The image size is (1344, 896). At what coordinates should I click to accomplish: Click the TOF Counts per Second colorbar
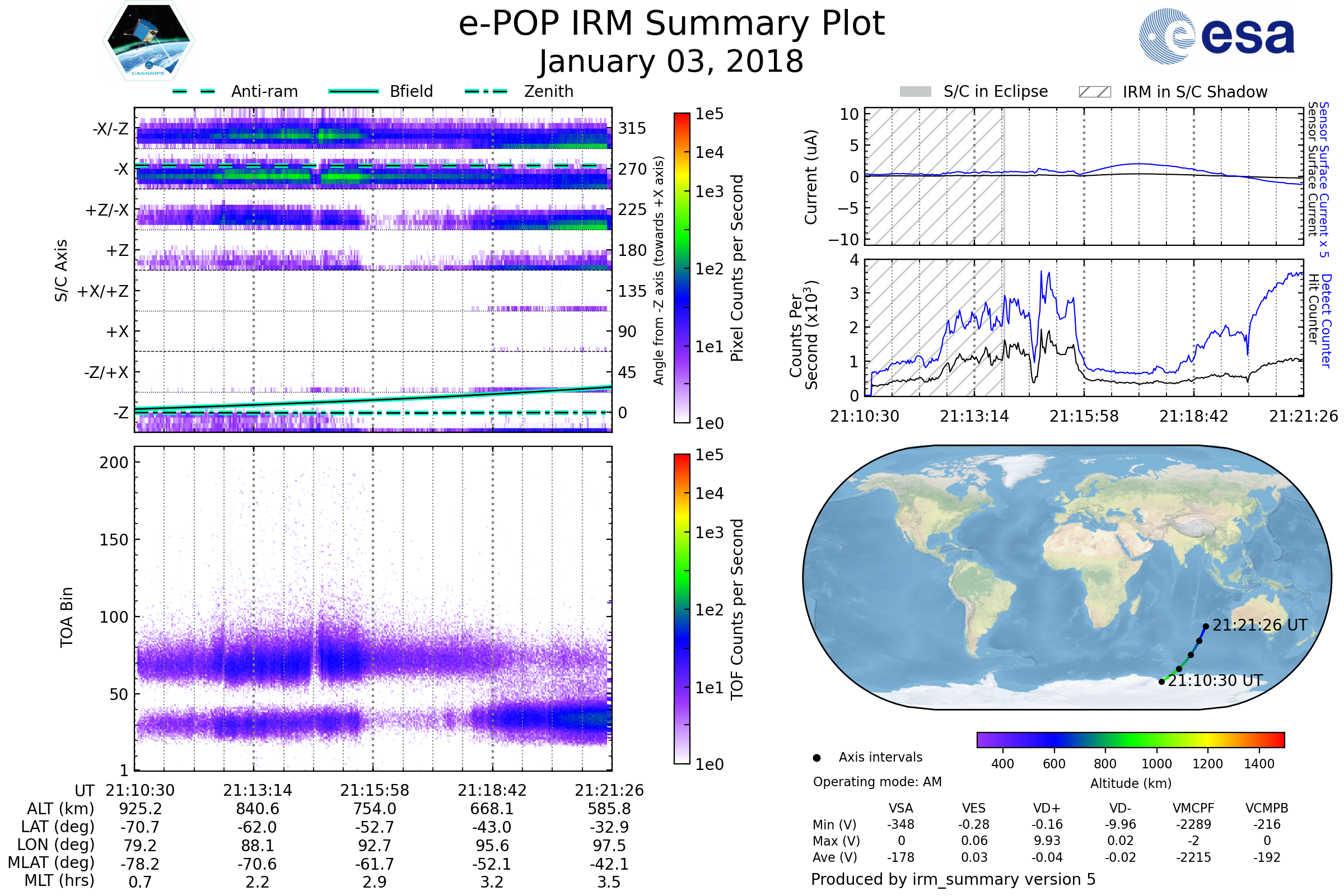(x=682, y=609)
